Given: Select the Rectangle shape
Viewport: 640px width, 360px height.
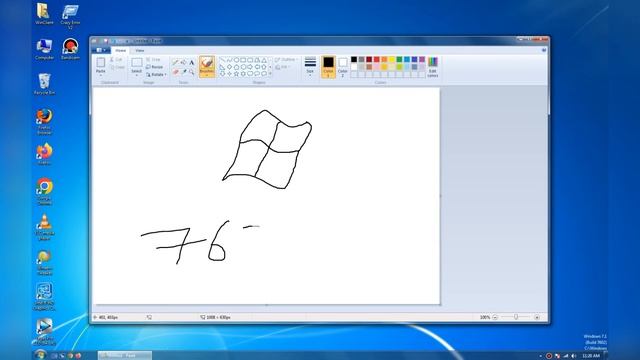Looking at the screenshot, I should click(x=243, y=60).
